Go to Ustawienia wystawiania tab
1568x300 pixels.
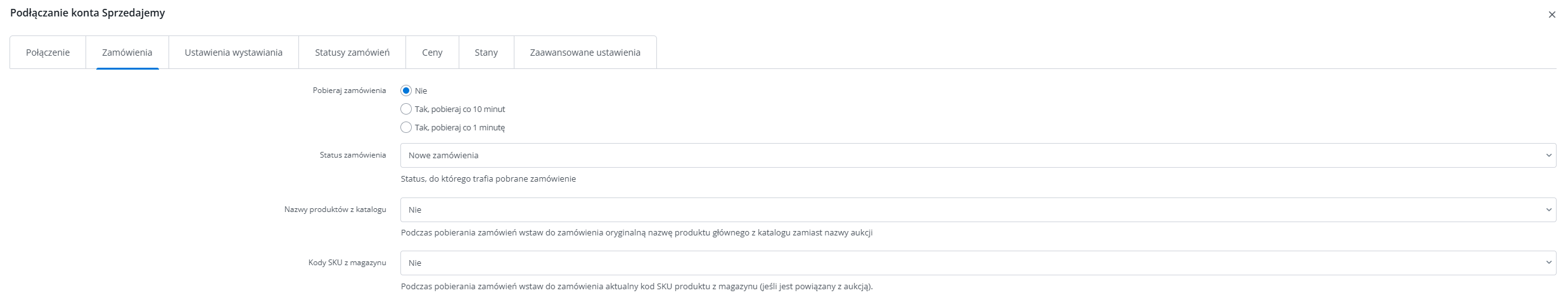coord(233,53)
